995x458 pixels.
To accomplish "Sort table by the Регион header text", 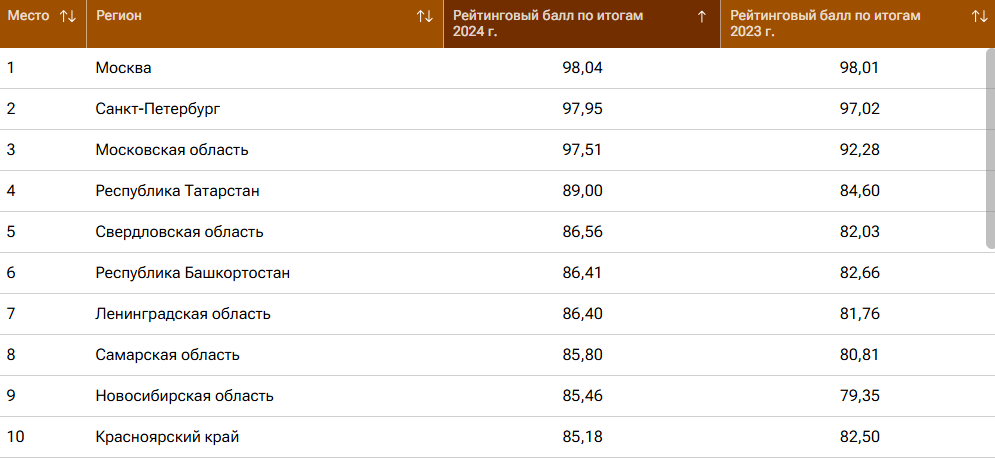I will click(x=119, y=16).
